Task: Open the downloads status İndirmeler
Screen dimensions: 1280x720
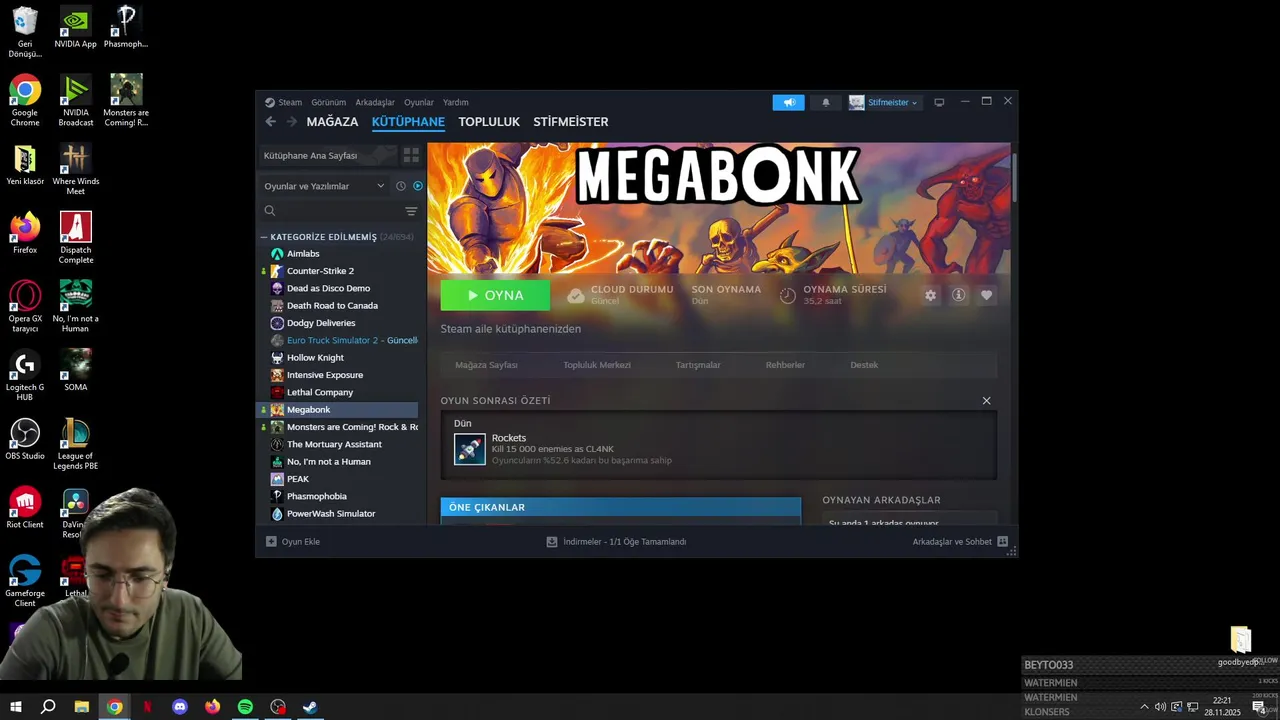Action: tap(616, 542)
